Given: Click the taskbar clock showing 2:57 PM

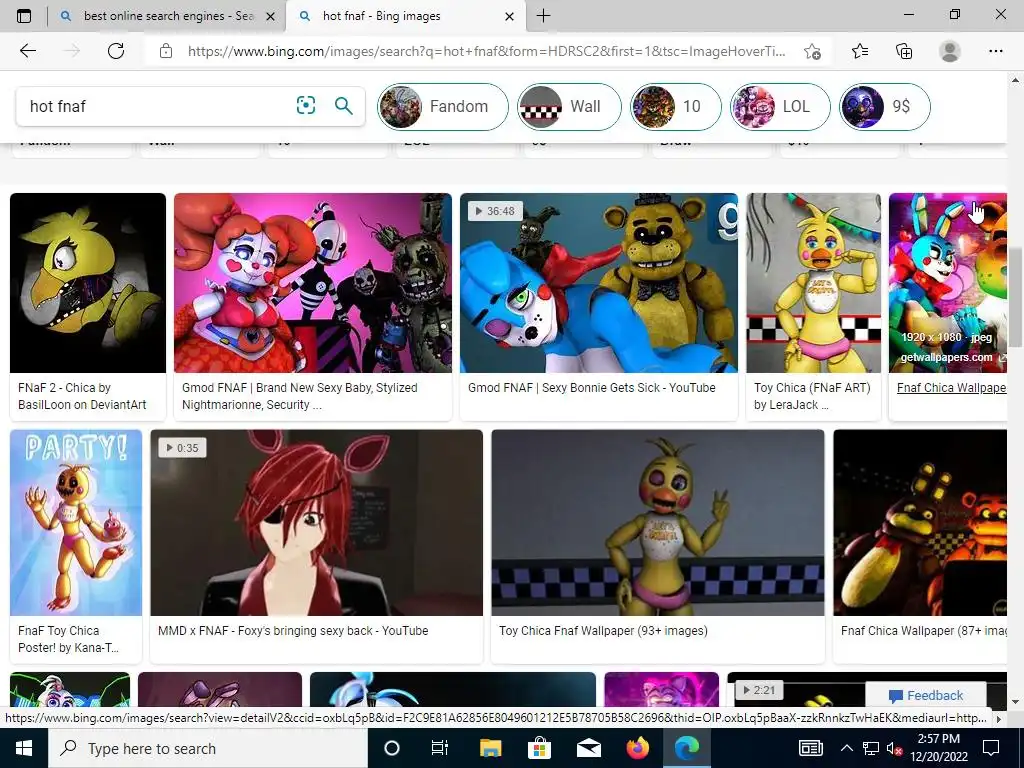Looking at the screenshot, I should tap(938, 748).
